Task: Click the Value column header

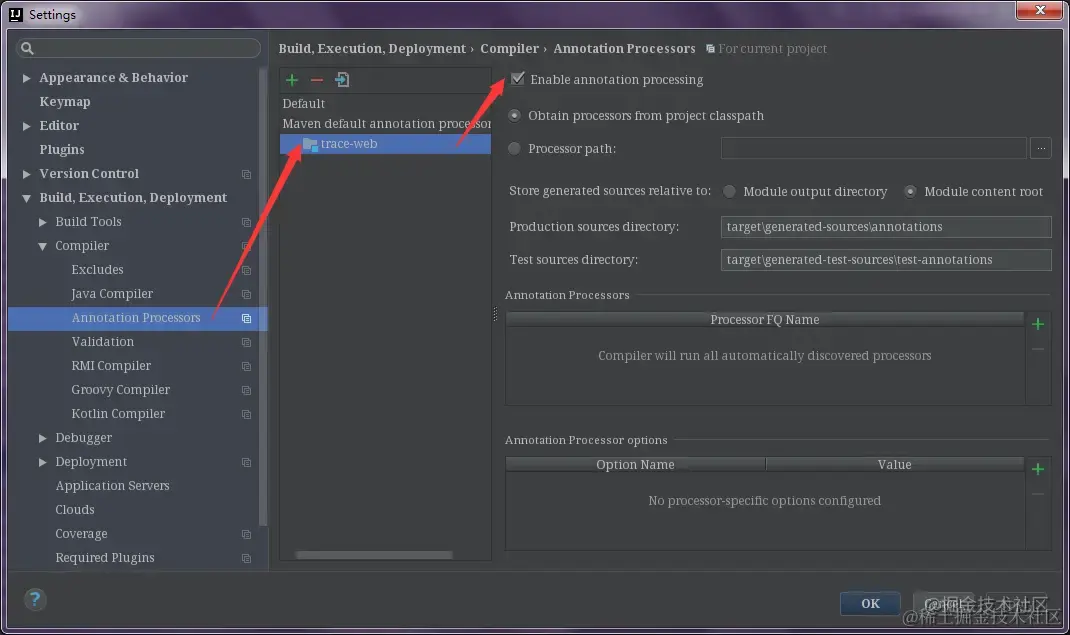Action: pos(894,464)
